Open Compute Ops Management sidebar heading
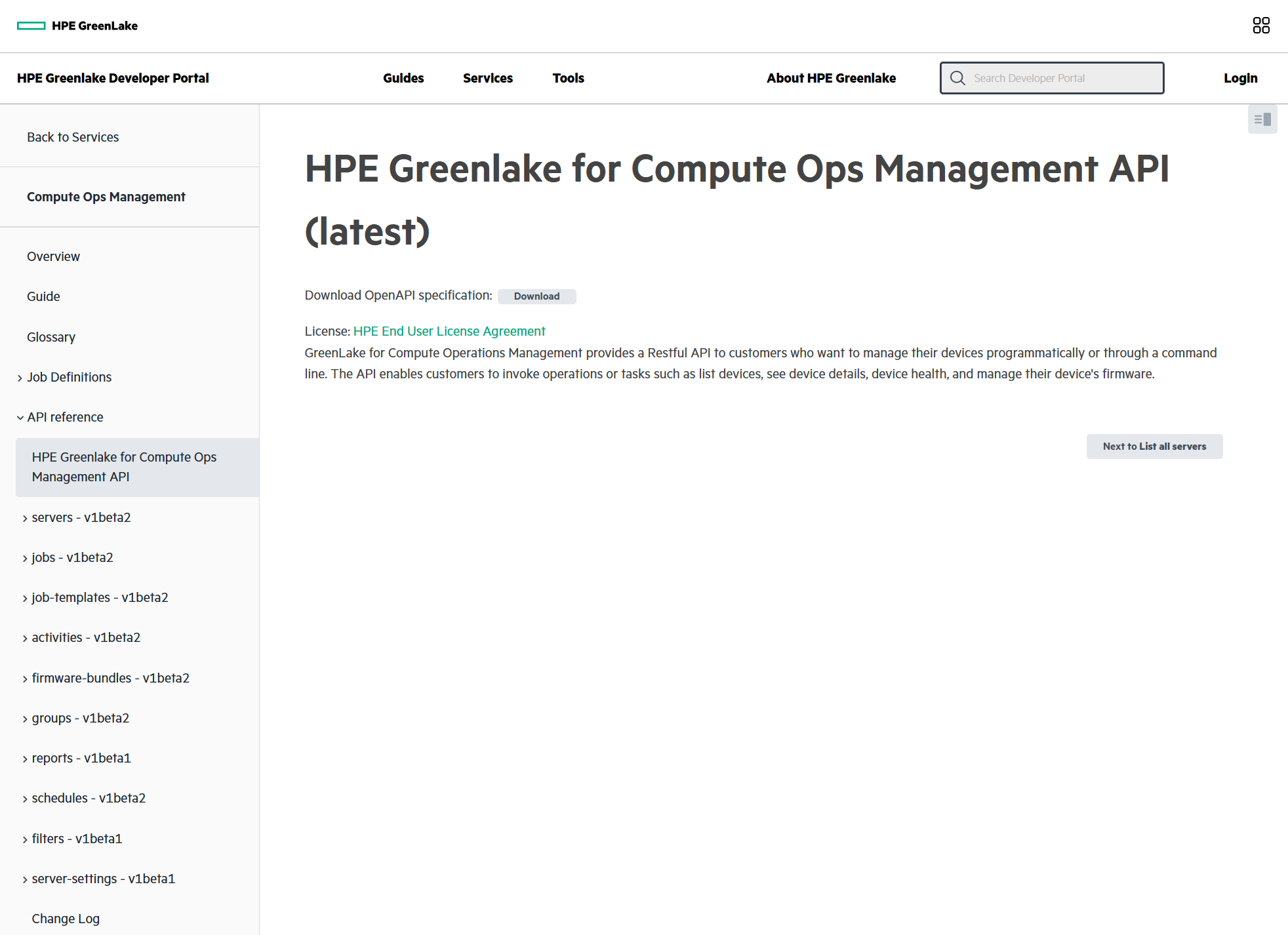 pyautogui.click(x=106, y=197)
